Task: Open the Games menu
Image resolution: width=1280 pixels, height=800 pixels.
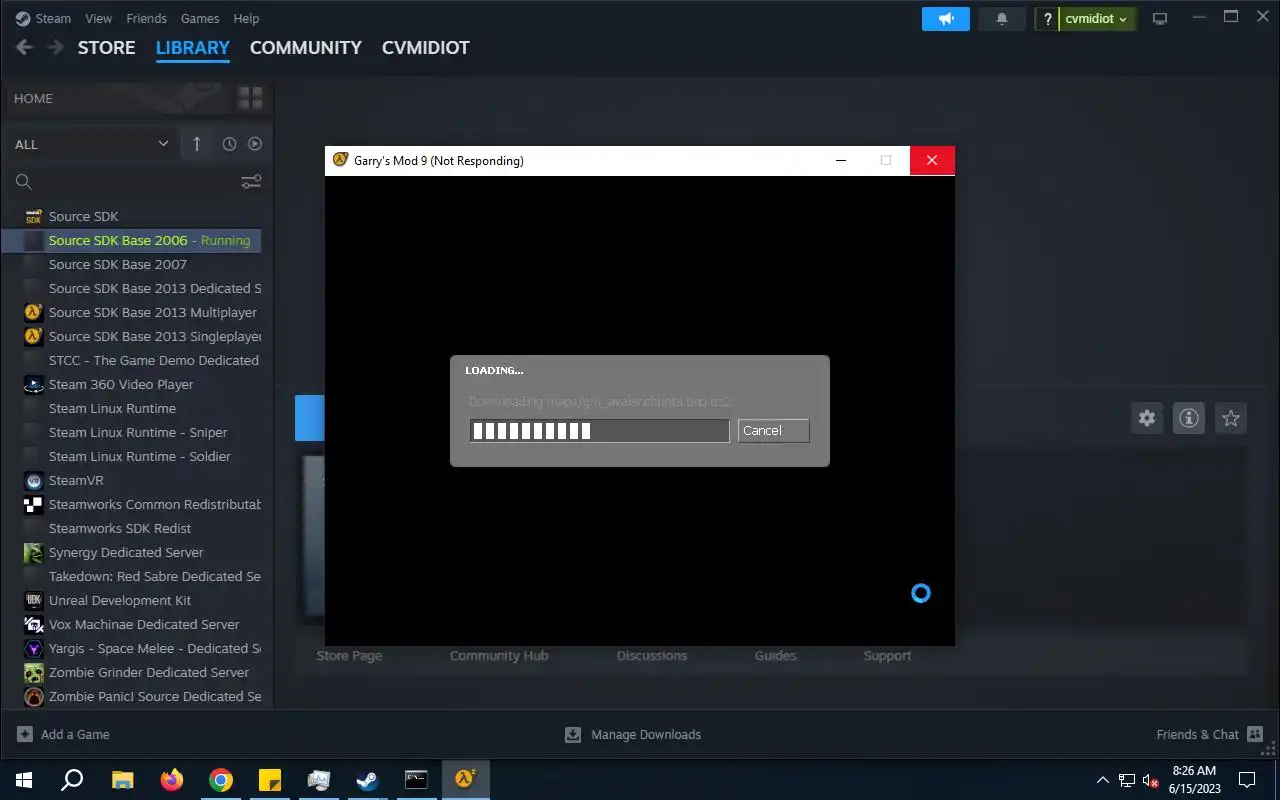Action: pos(200,18)
